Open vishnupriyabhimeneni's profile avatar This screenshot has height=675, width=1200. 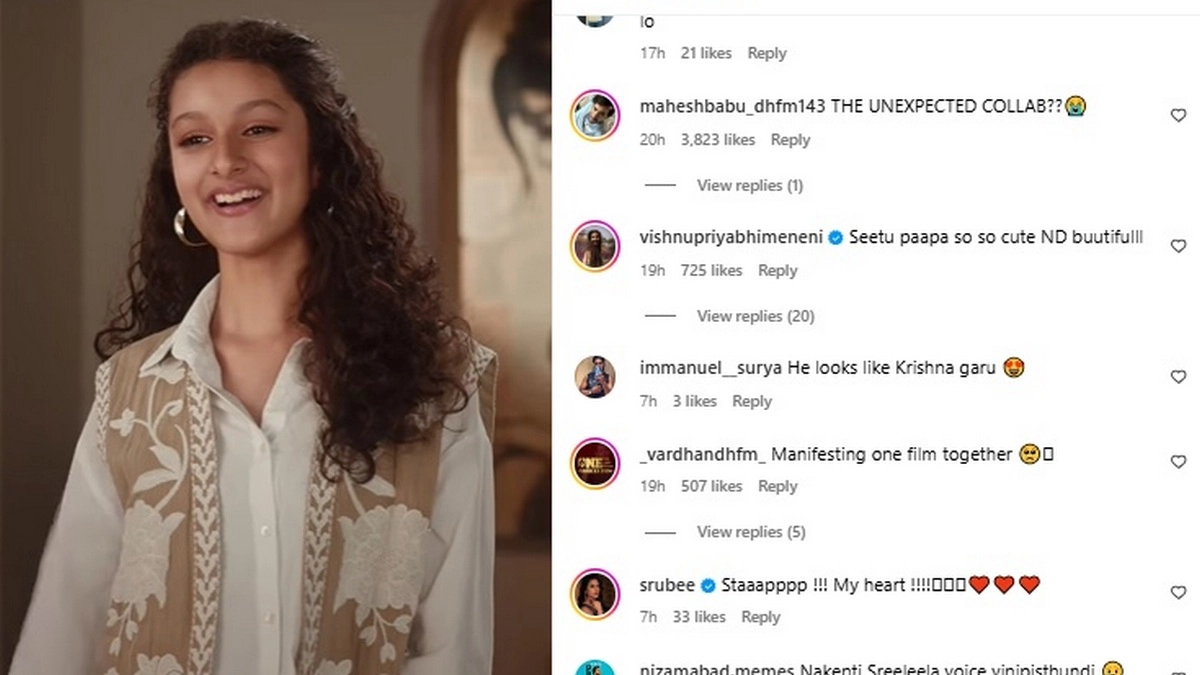[595, 247]
